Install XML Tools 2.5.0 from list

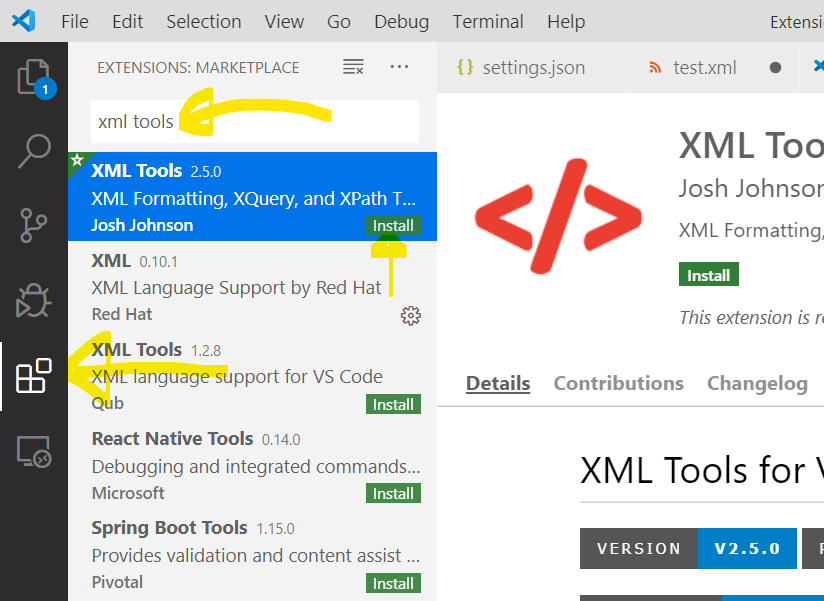tap(393, 225)
